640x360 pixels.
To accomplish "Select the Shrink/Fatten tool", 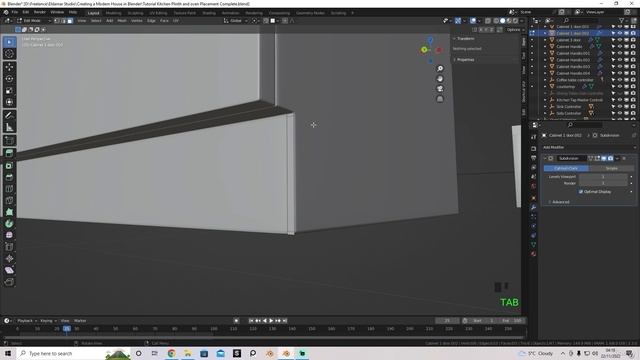I will point(9,258).
